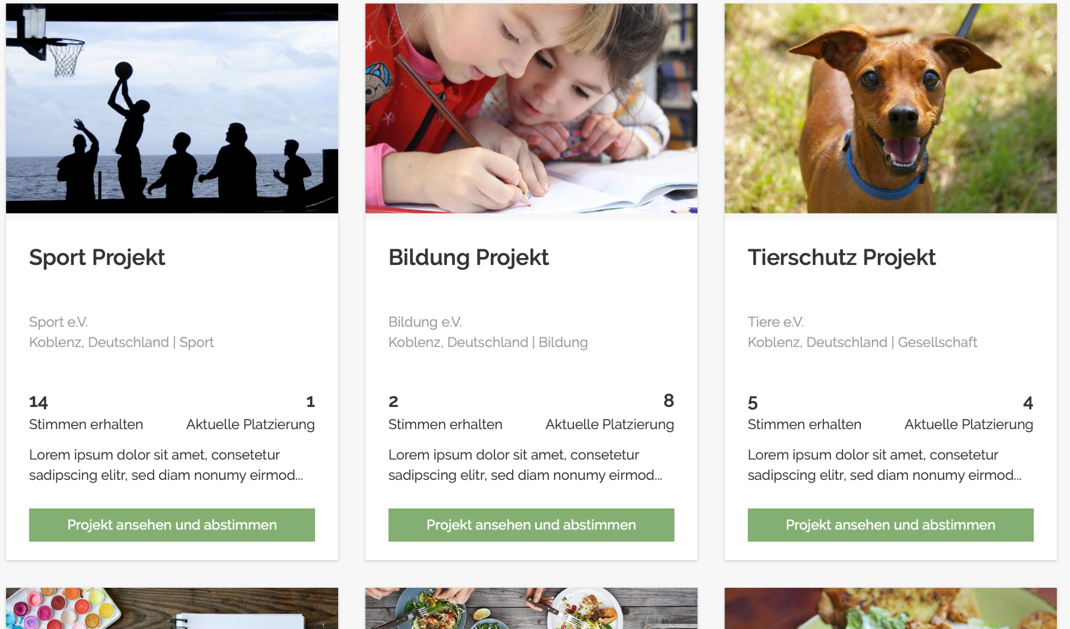The width and height of the screenshot is (1070, 629).
Task: Open the 'Tierschutz Projekt' title
Action: [841, 258]
